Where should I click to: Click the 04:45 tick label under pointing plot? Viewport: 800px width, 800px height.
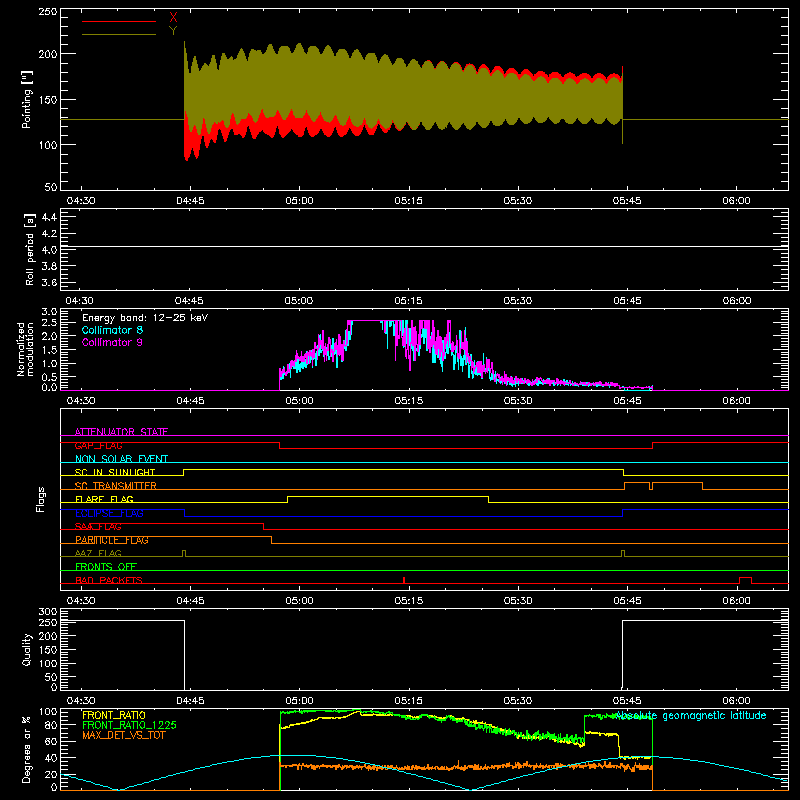click(x=190, y=201)
